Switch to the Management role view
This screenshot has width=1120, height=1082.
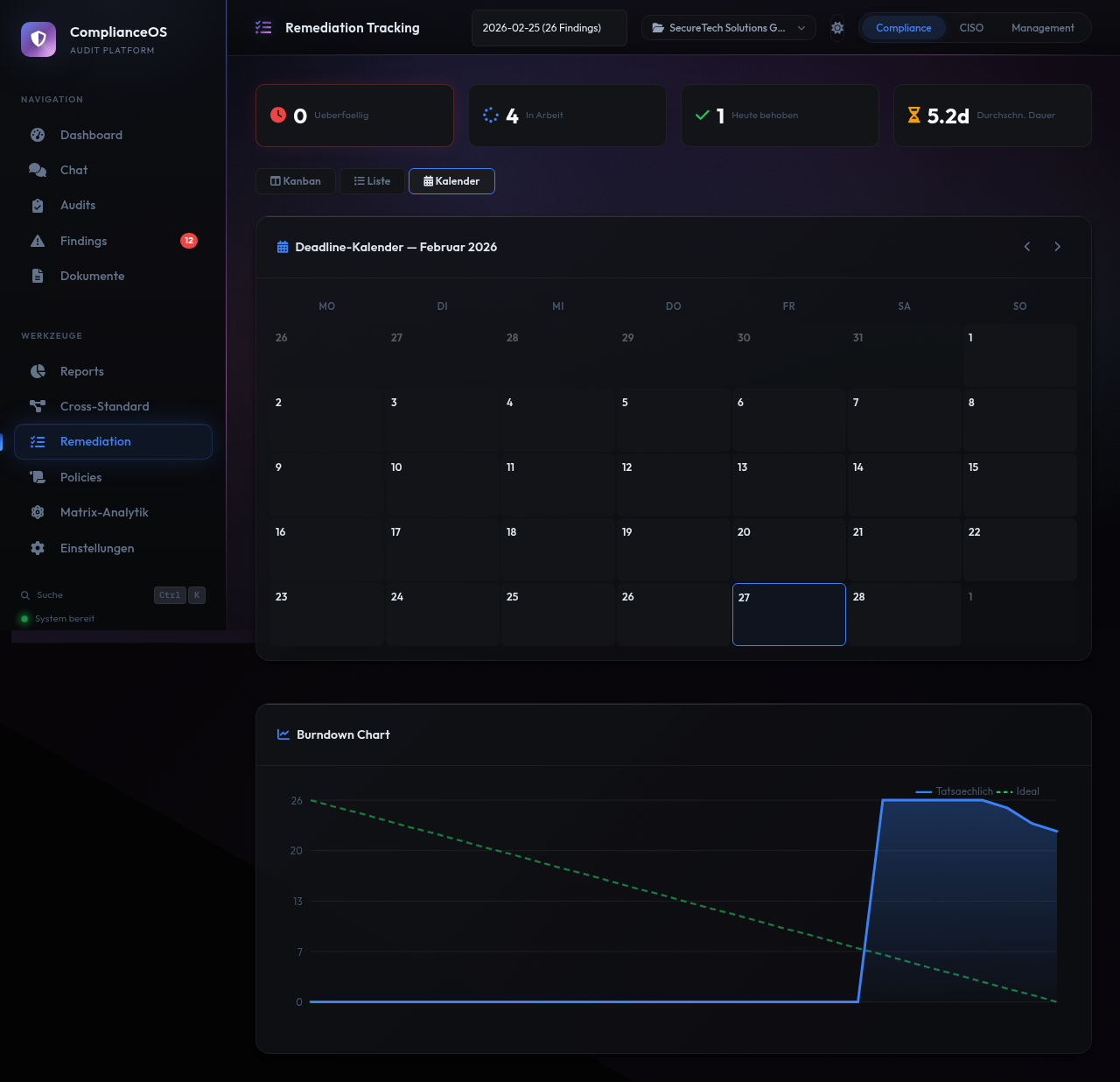coord(1042,28)
